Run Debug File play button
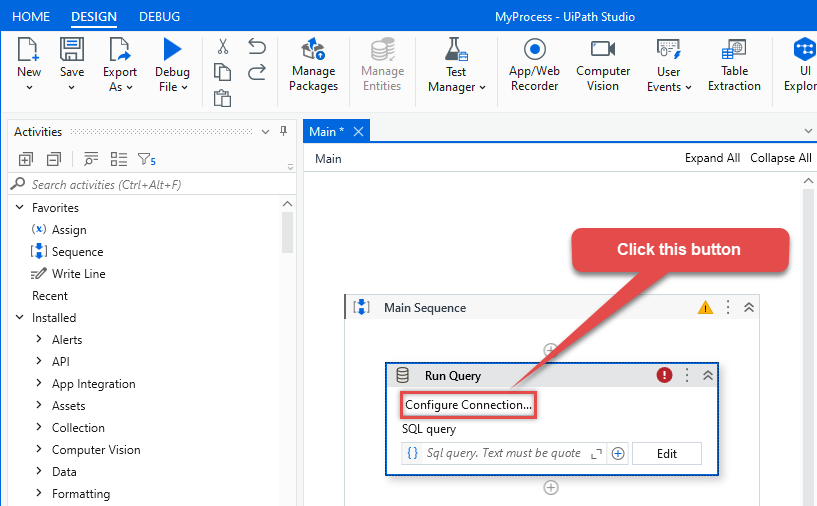This screenshot has width=817, height=506. coord(172,50)
